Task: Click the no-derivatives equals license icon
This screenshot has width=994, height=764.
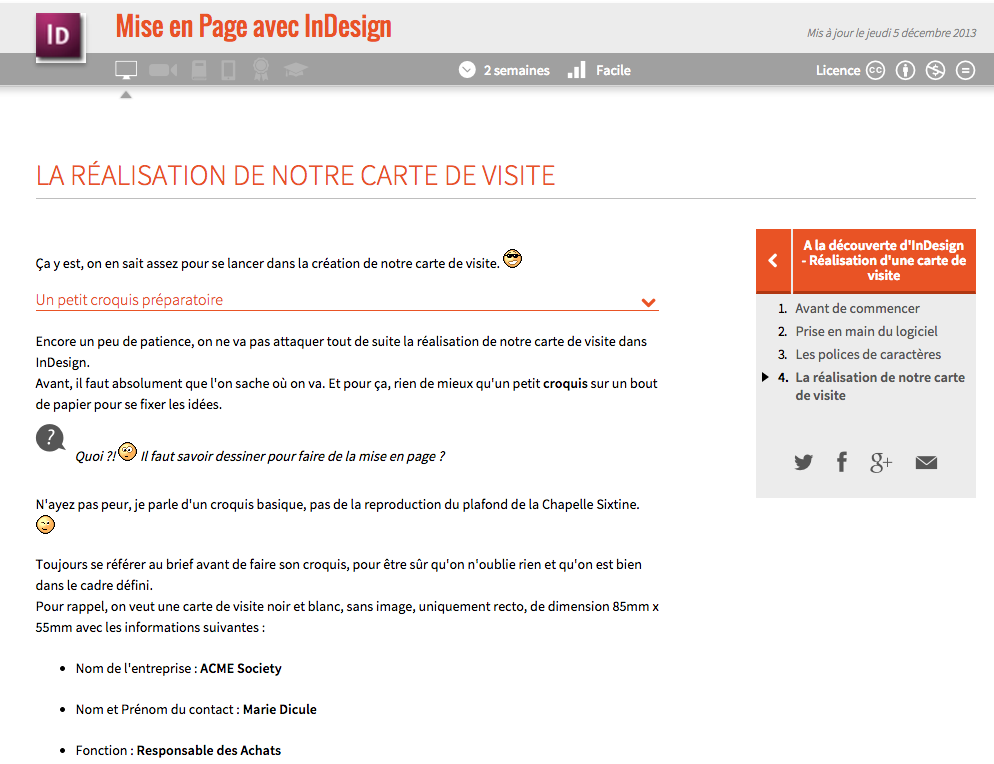Action: point(965,70)
